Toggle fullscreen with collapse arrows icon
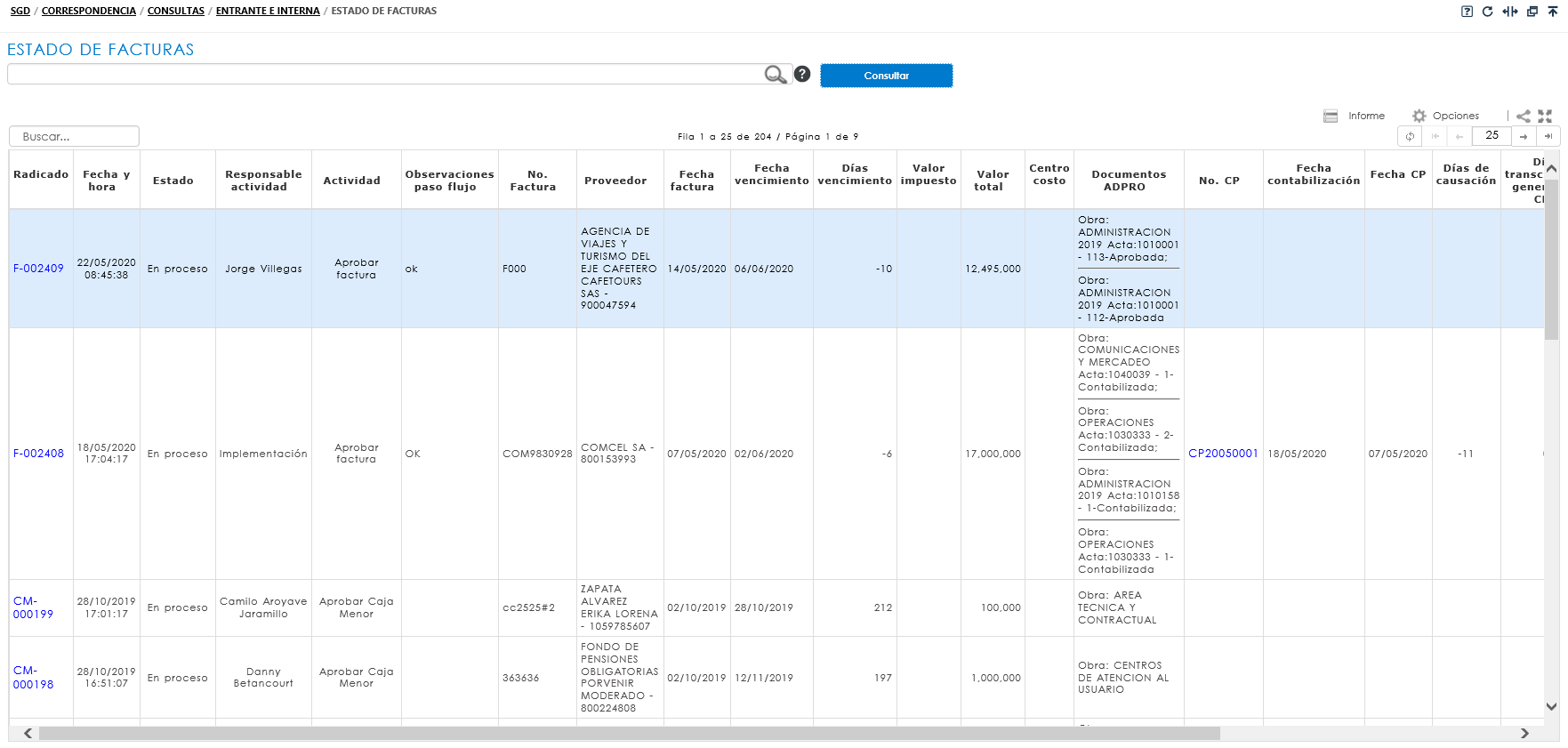The width and height of the screenshot is (1568, 748). (1545, 117)
